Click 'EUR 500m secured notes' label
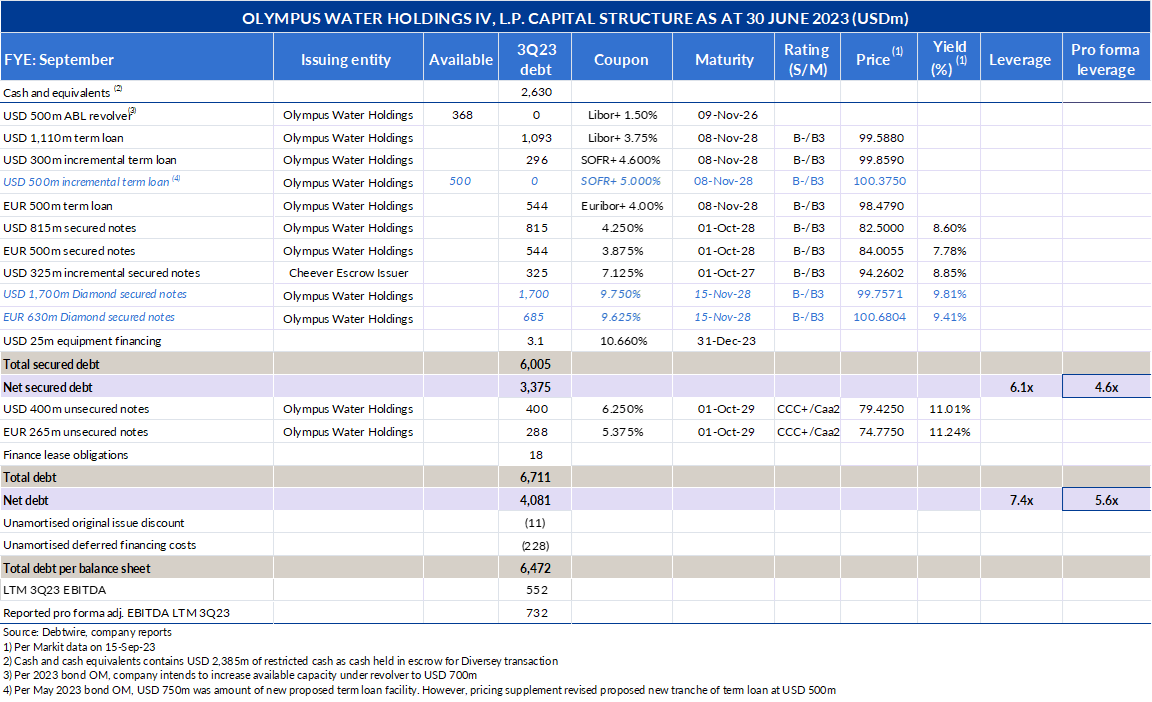 (x=69, y=250)
